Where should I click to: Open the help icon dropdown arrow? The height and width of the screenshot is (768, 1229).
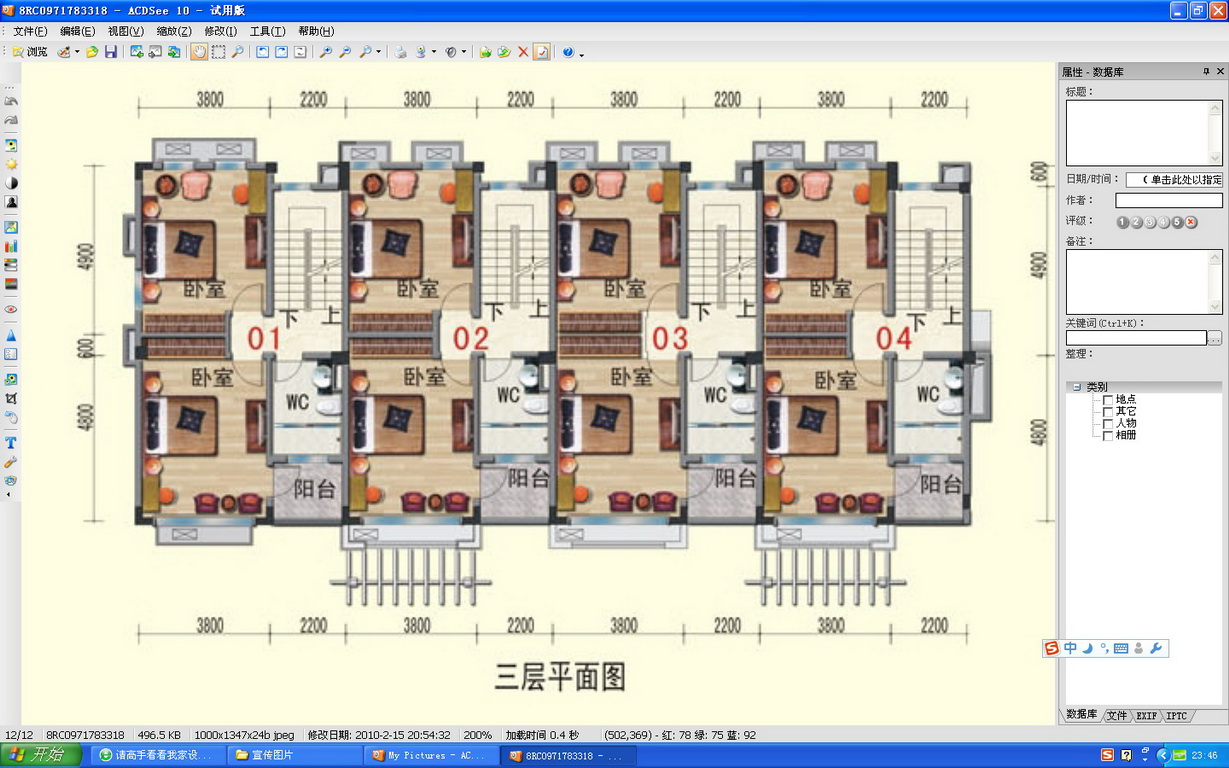click(x=581, y=53)
